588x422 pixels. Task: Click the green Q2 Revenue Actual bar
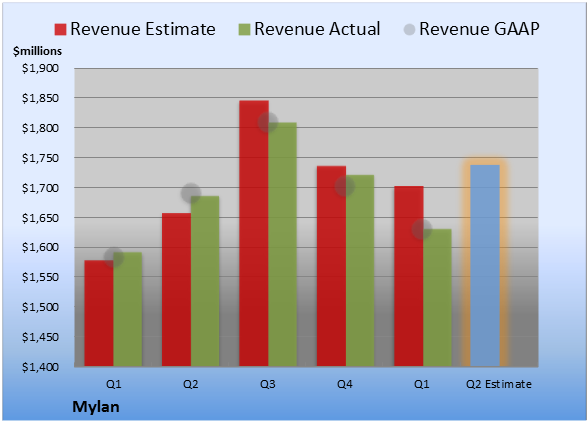(x=205, y=281)
